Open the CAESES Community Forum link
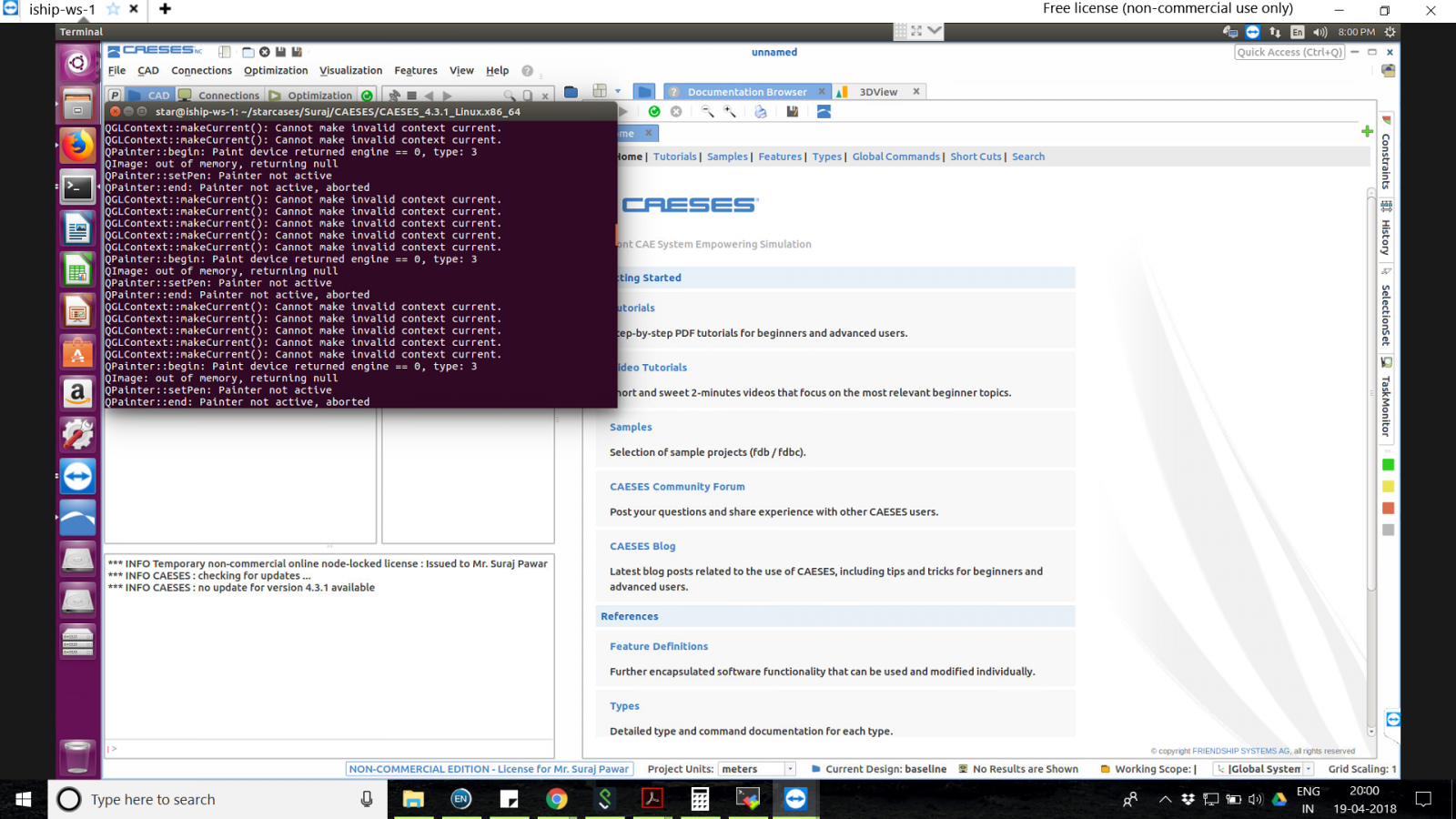This screenshot has width=1456, height=819. [x=677, y=487]
